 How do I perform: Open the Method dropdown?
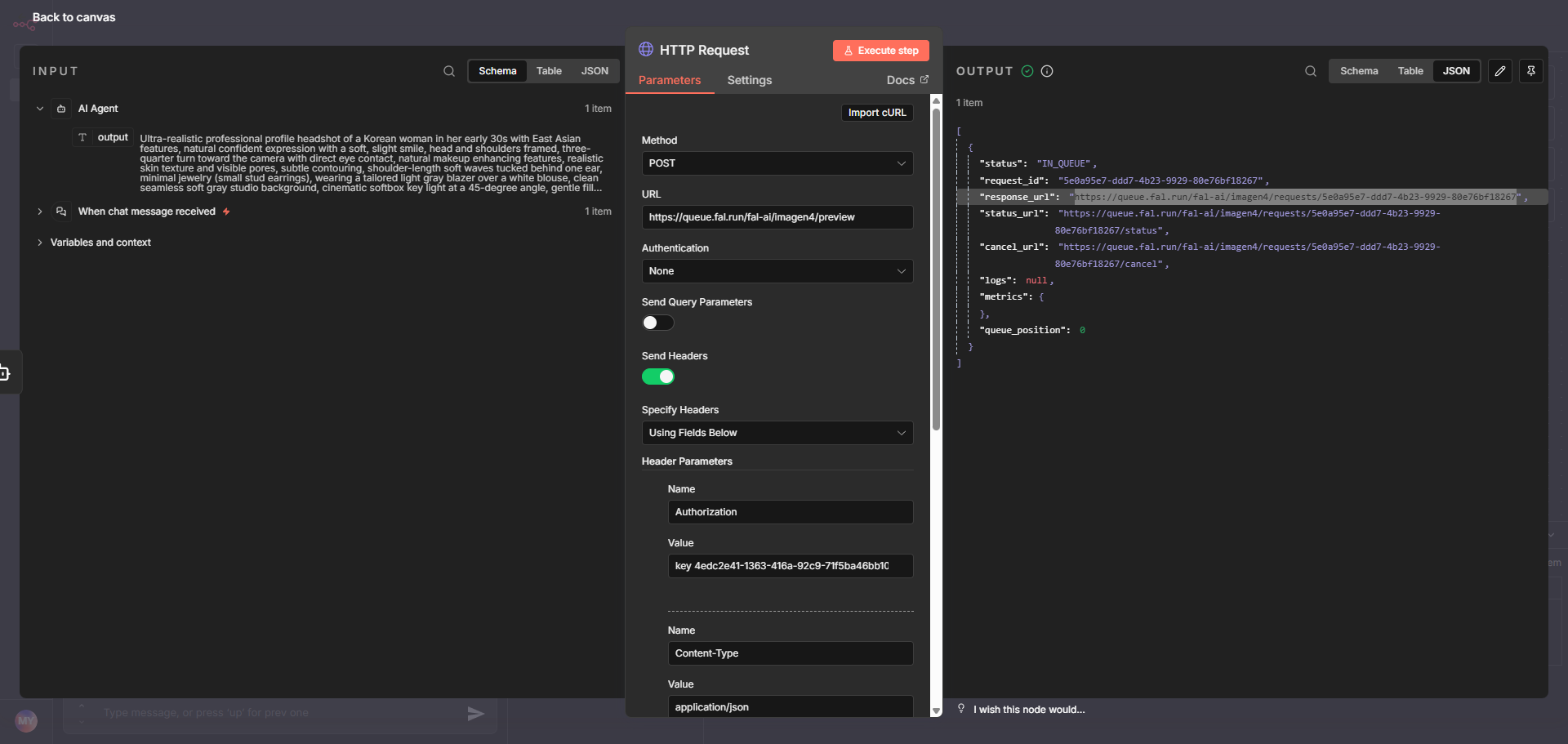tap(777, 163)
